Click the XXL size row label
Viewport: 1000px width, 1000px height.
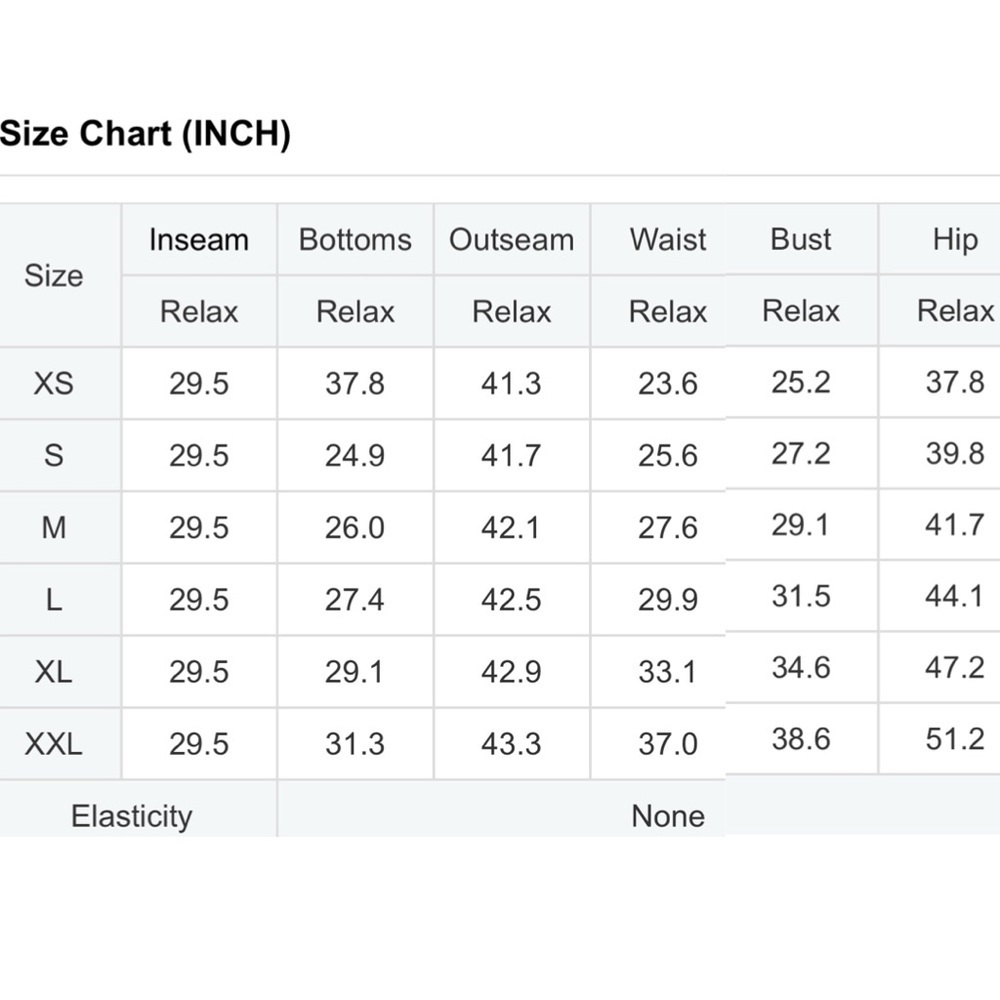coord(54,744)
